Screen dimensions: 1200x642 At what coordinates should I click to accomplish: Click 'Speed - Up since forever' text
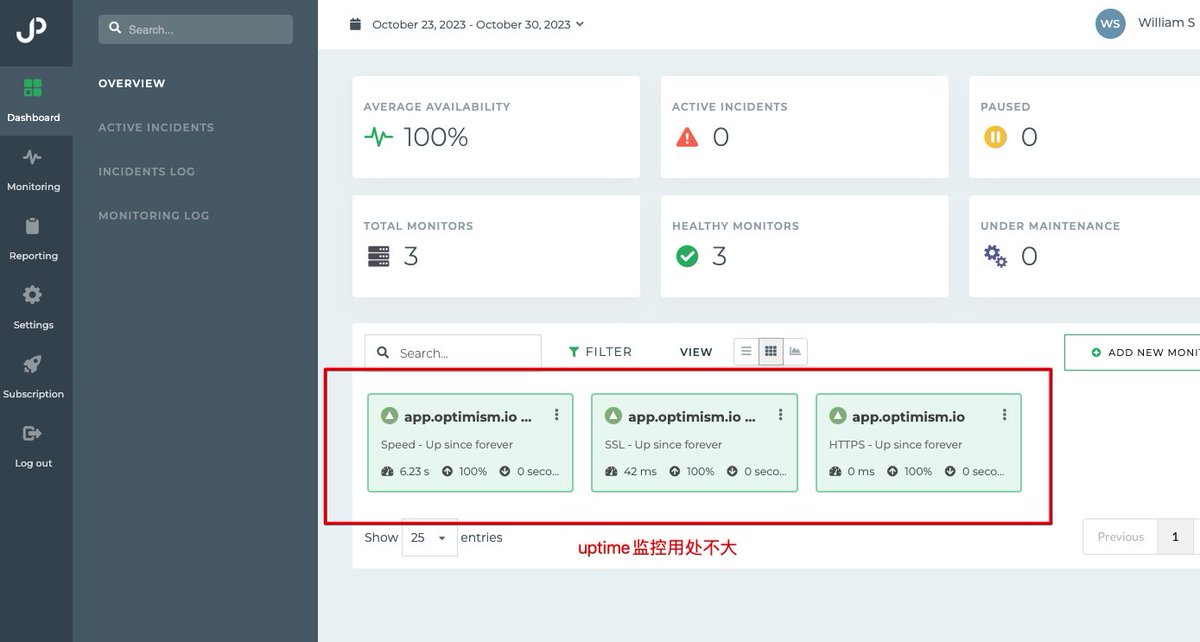[447, 444]
